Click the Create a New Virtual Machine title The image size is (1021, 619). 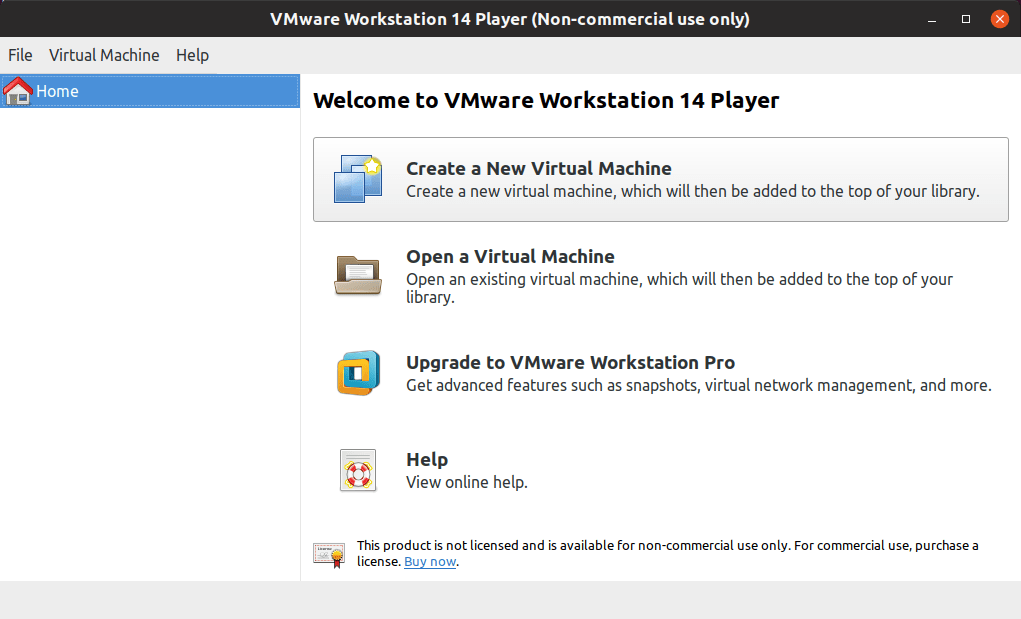[538, 169]
